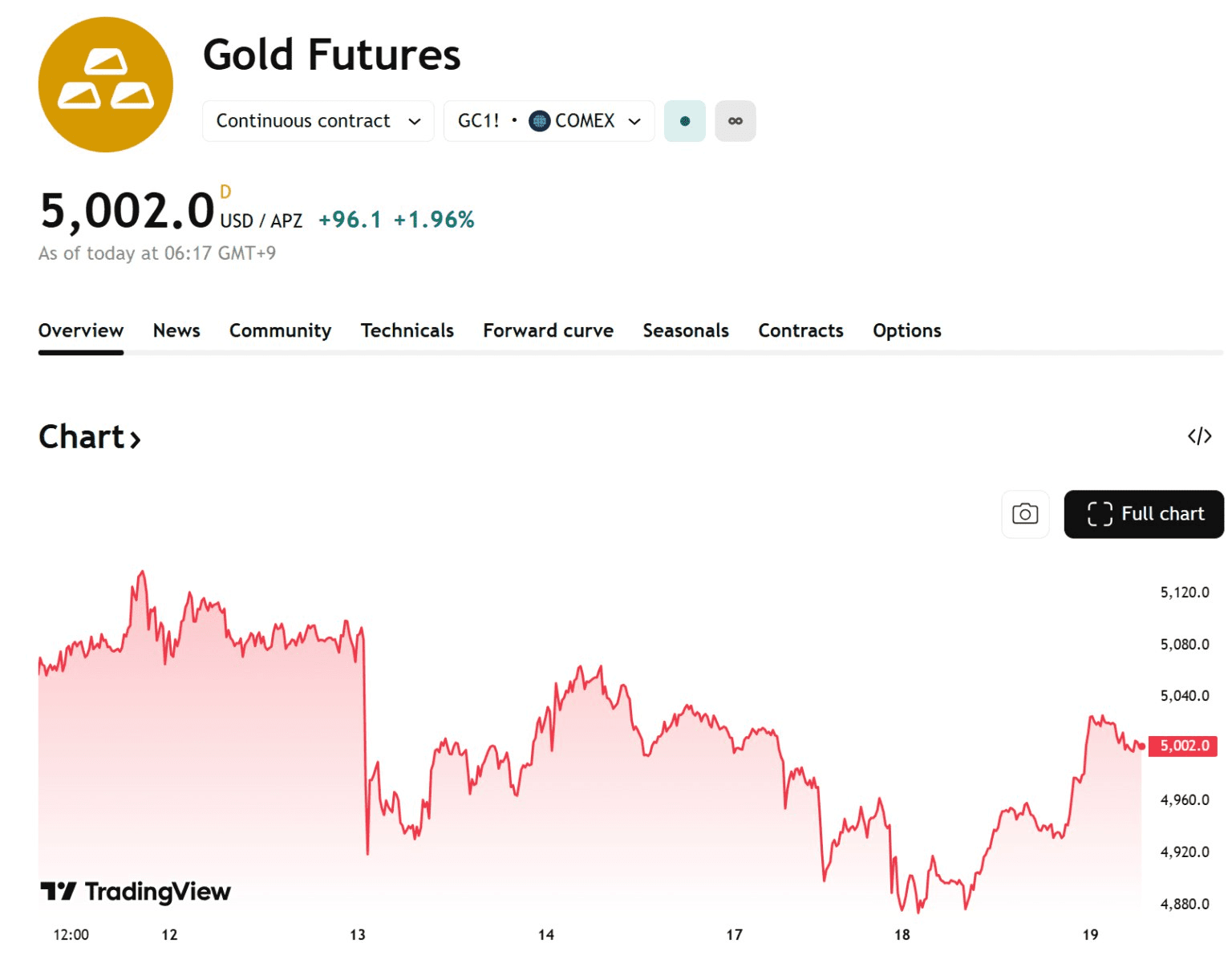Toggle the green dot market status button
Image resolution: width=1232 pixels, height=959 pixels.
pyautogui.click(x=684, y=121)
